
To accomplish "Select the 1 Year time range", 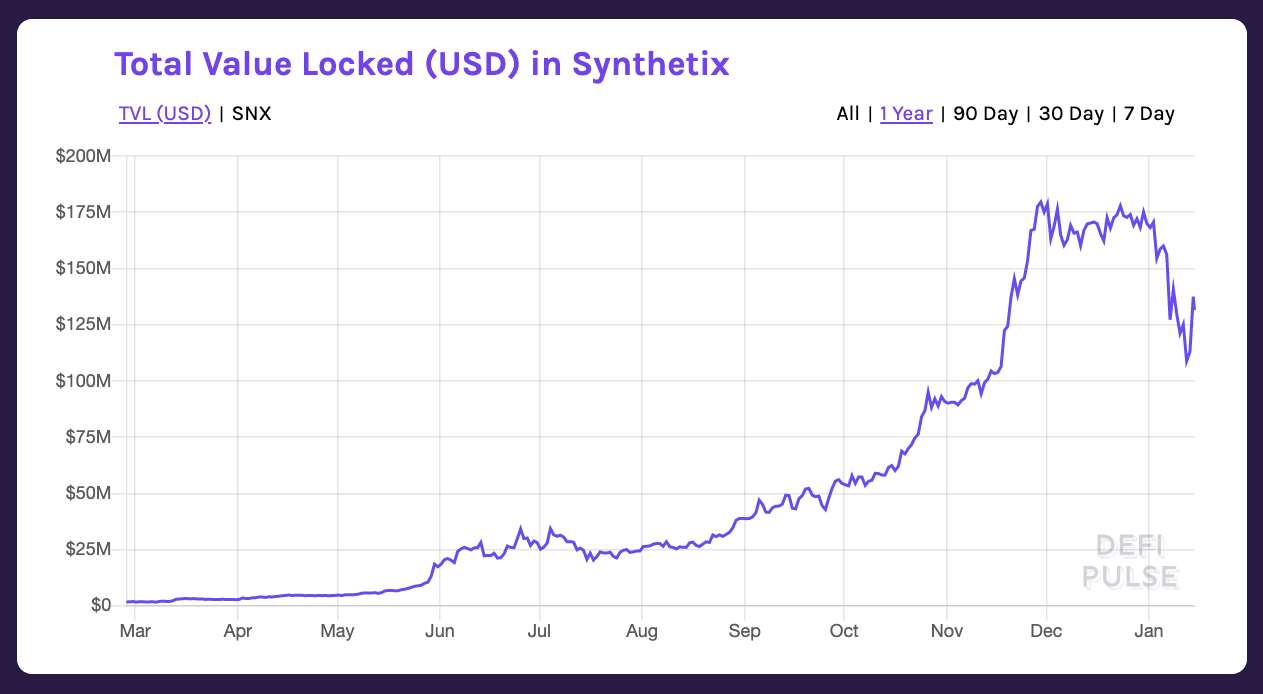I will (906, 114).
